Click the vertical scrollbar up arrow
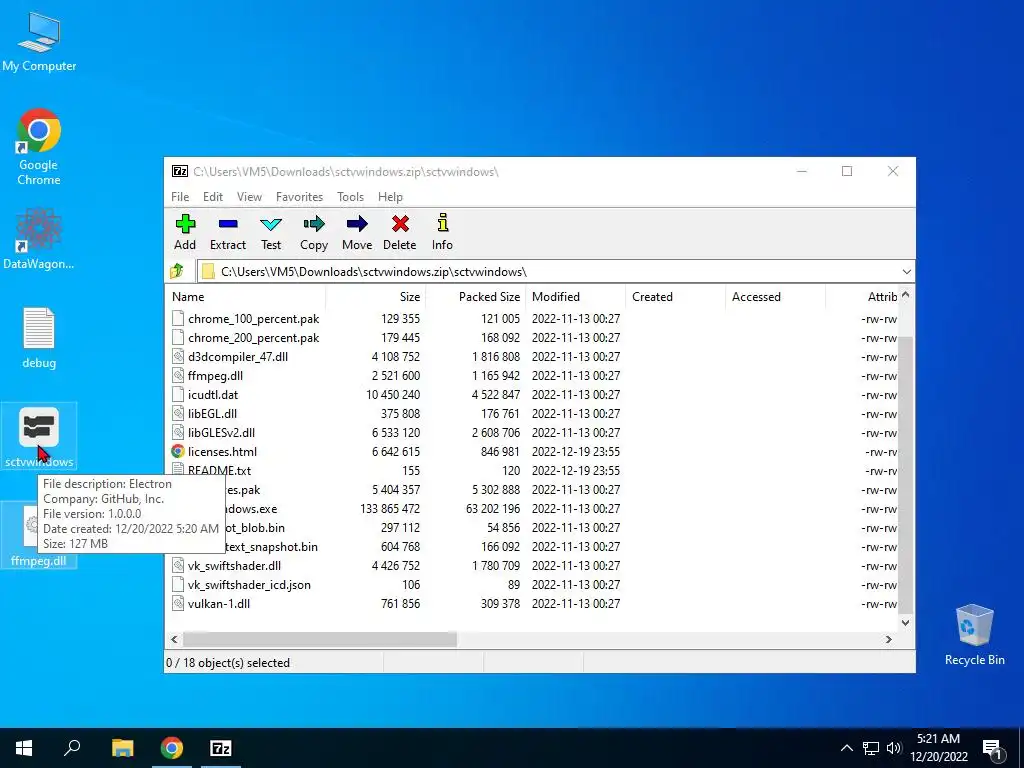The image size is (1024, 768). pos(906,295)
